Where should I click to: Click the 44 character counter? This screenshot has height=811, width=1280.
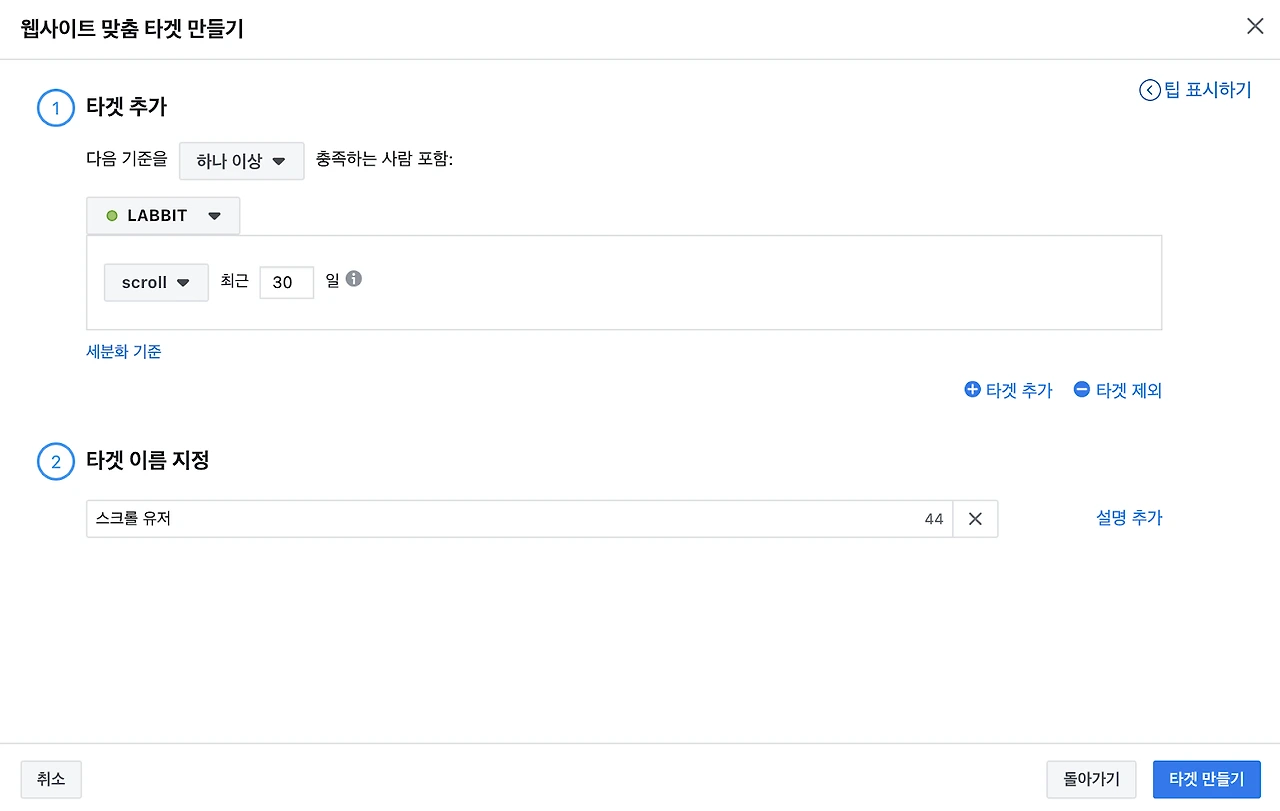click(934, 519)
